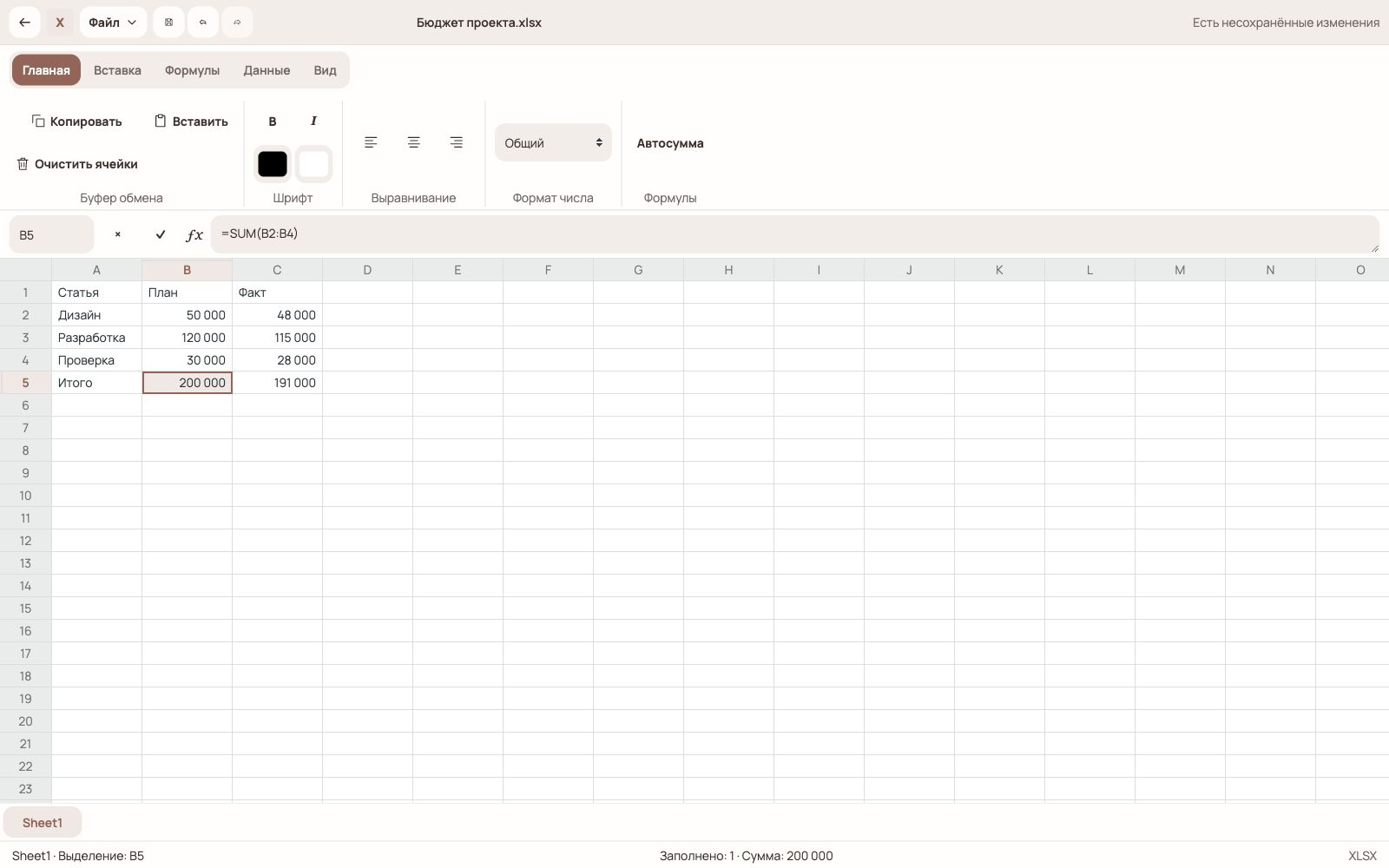Screen dimensions: 1389x868
Task: Switch to the Главная tab
Action: pyautogui.click(x=46, y=70)
